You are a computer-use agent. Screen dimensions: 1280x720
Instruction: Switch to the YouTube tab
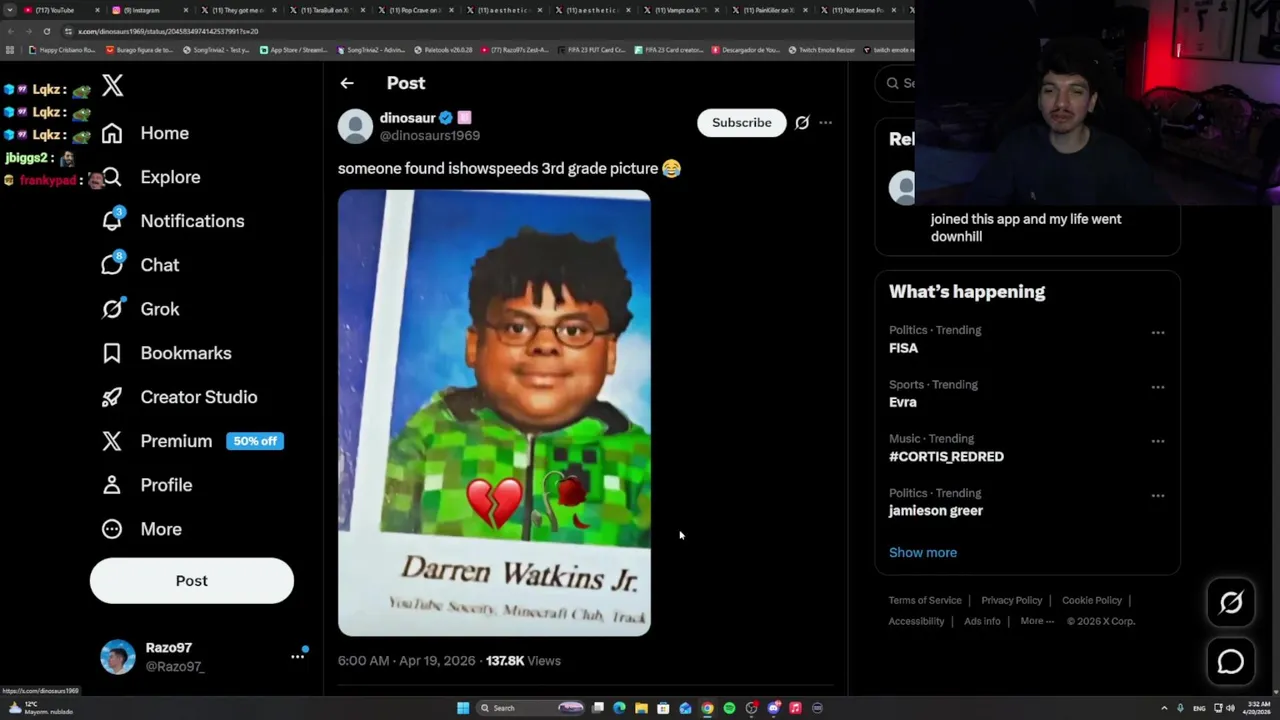[60, 10]
